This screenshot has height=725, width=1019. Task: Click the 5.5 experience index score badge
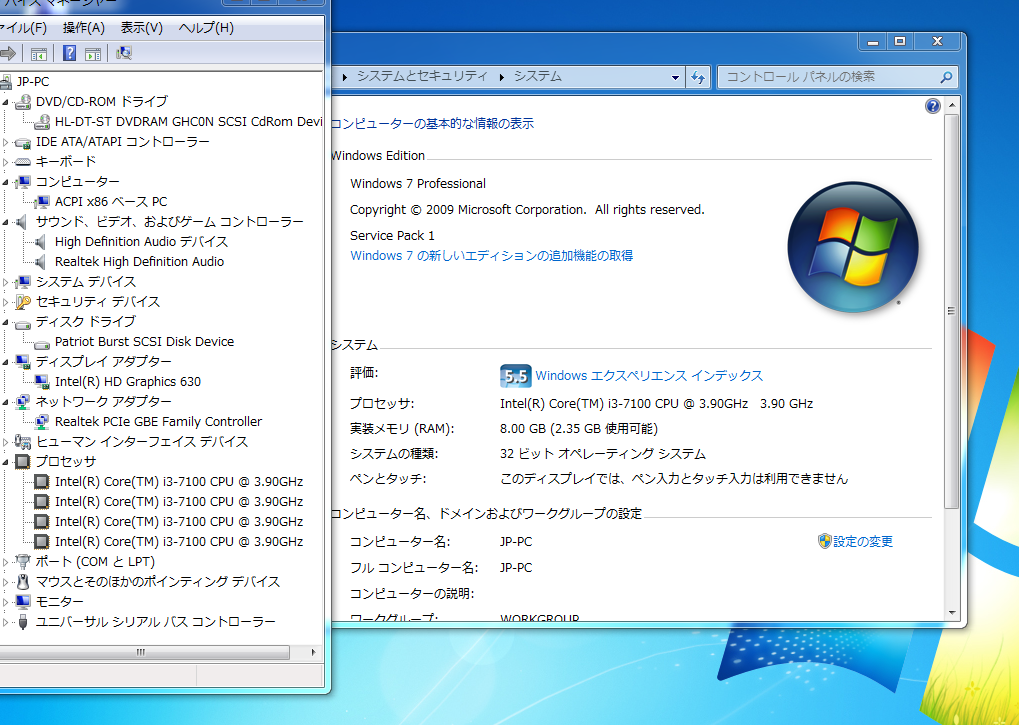tap(515, 375)
